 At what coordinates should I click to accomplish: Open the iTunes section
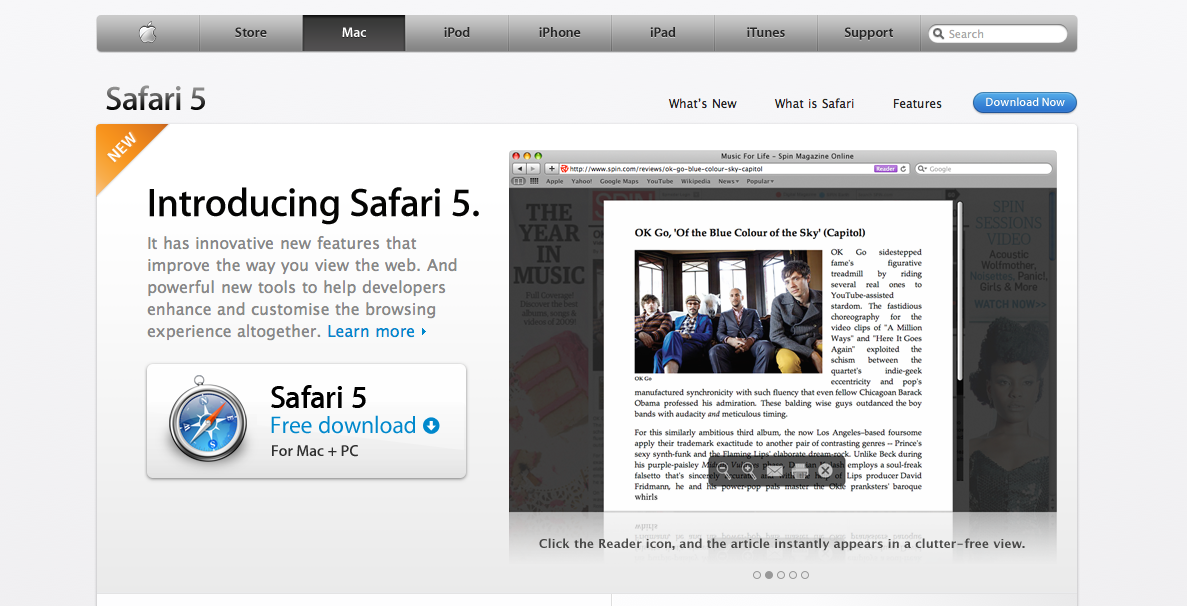click(x=765, y=33)
